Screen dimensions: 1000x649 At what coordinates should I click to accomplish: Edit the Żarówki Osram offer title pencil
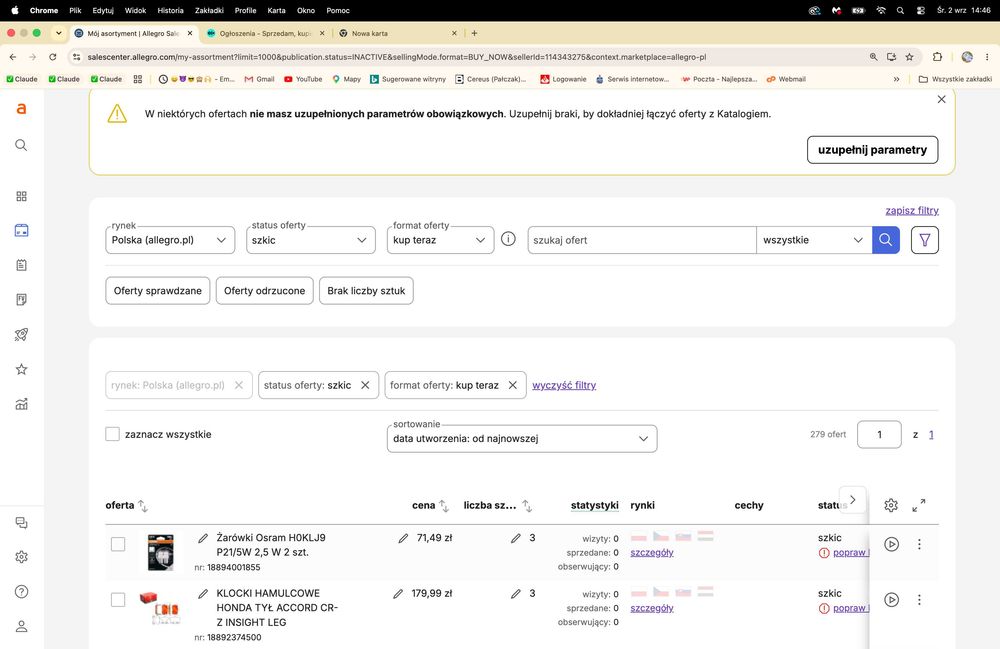[203, 538]
